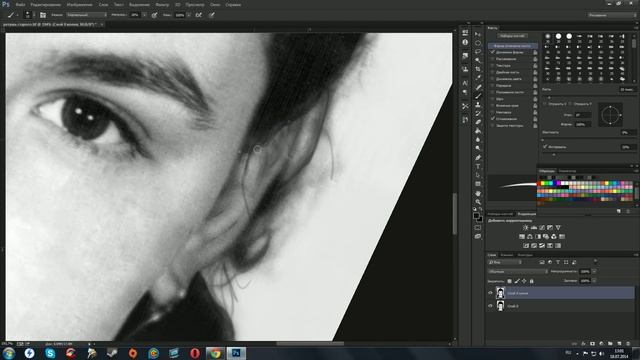
Task: Select the Lasso tool
Action: tap(478, 51)
